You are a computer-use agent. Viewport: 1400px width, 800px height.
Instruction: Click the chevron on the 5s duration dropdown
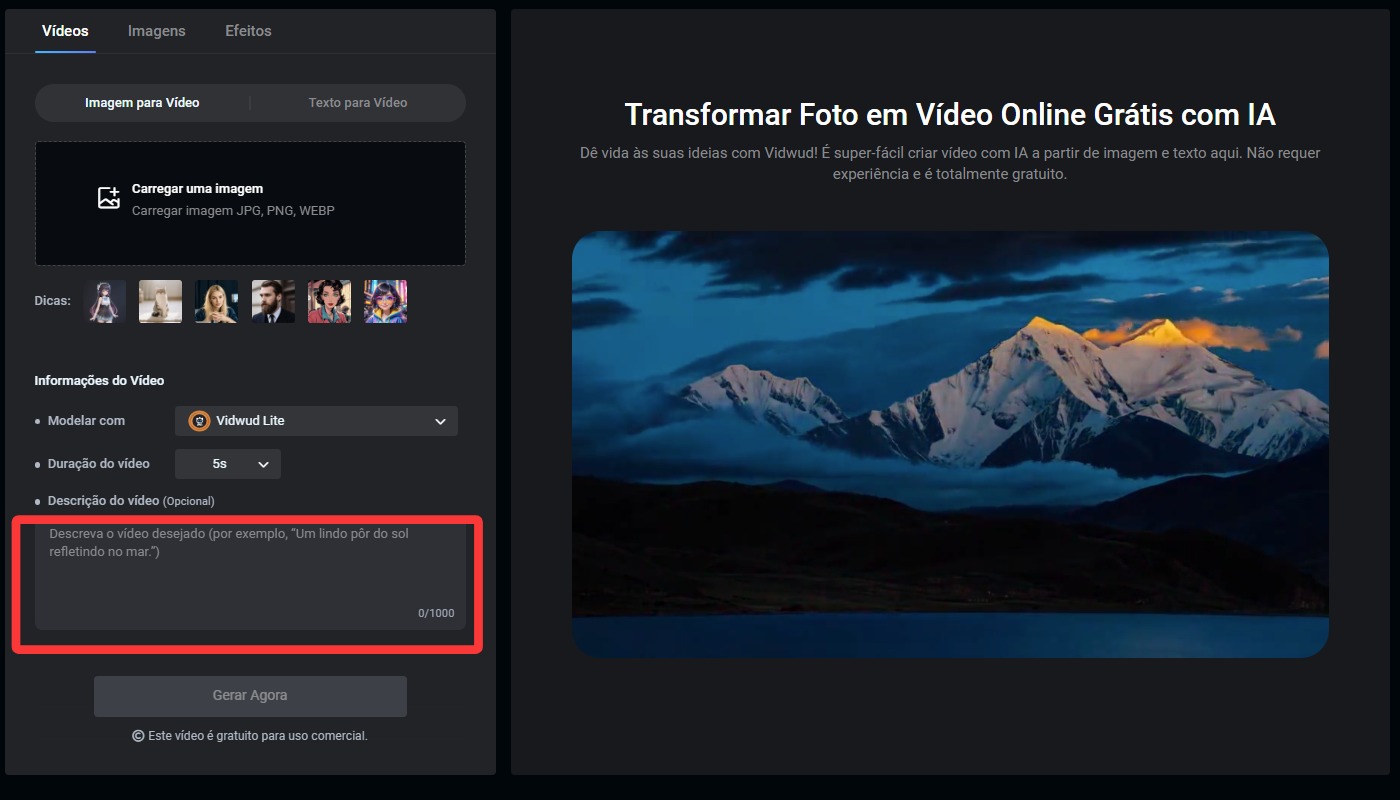(263, 464)
